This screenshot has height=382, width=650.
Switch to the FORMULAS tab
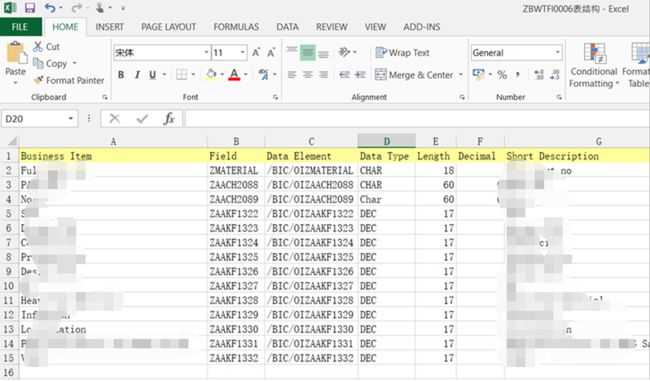[x=236, y=27]
